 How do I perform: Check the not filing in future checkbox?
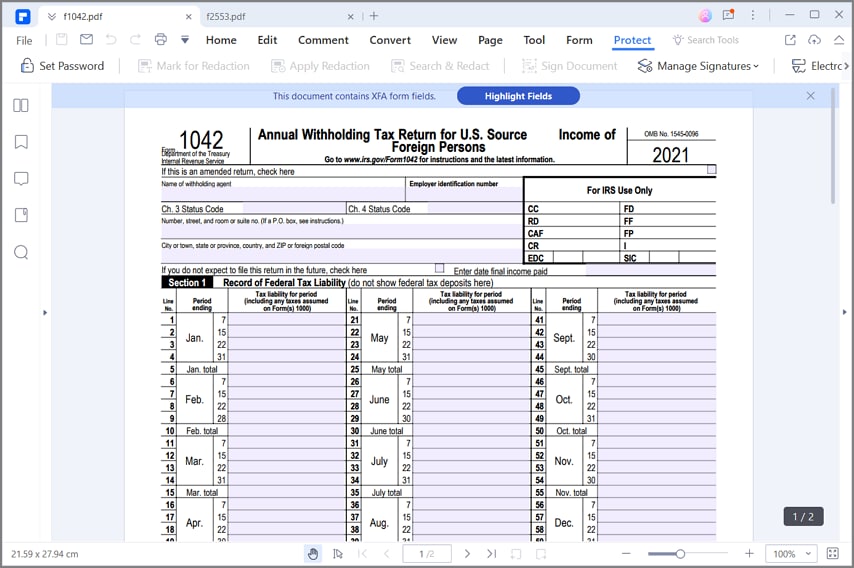click(x=439, y=268)
